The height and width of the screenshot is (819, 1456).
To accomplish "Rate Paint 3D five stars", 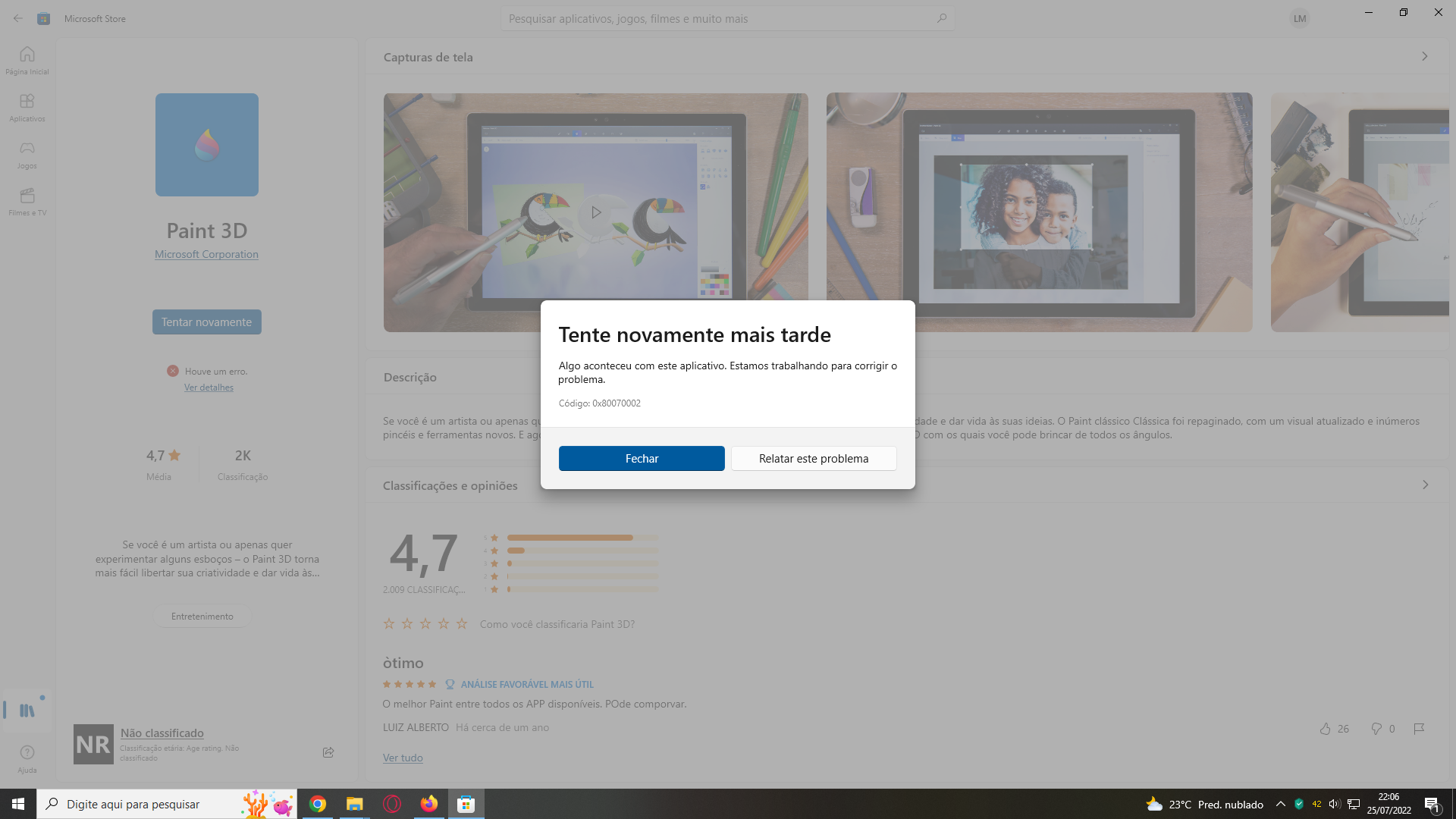I will (462, 623).
